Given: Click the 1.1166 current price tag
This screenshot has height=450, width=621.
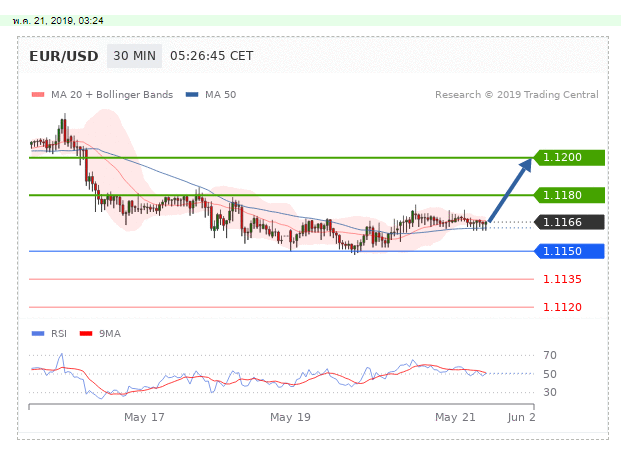Looking at the screenshot, I should 569,222.
